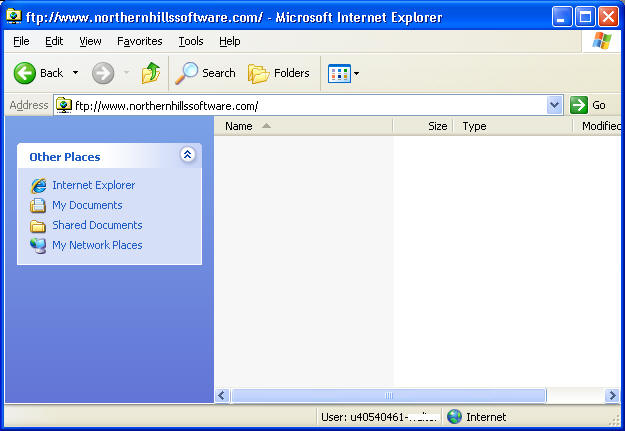Open the Favorites menu
This screenshot has height=431, width=625.
tap(139, 41)
